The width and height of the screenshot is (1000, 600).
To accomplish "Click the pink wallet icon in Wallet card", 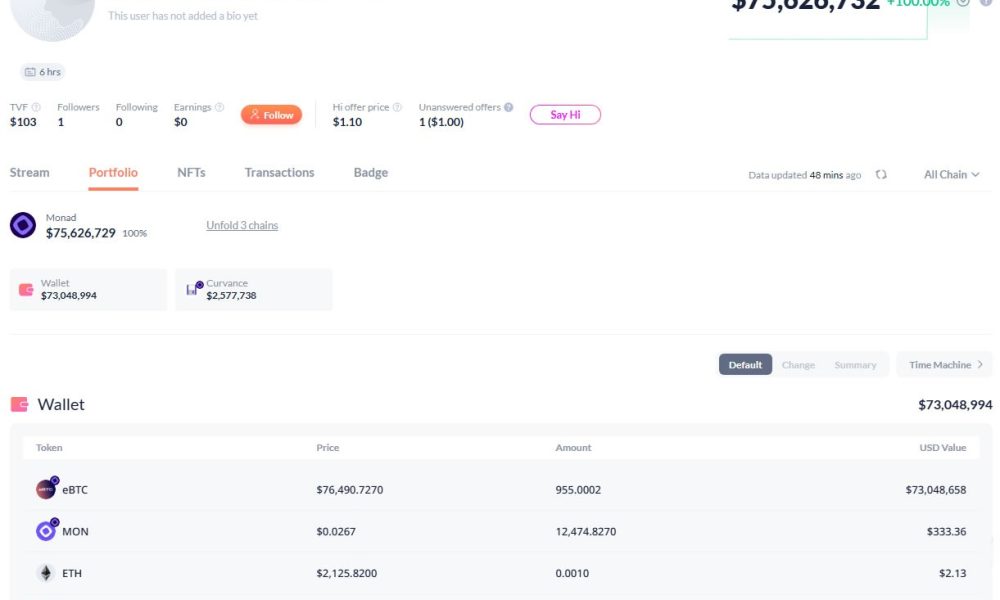I will pyautogui.click(x=26, y=289).
